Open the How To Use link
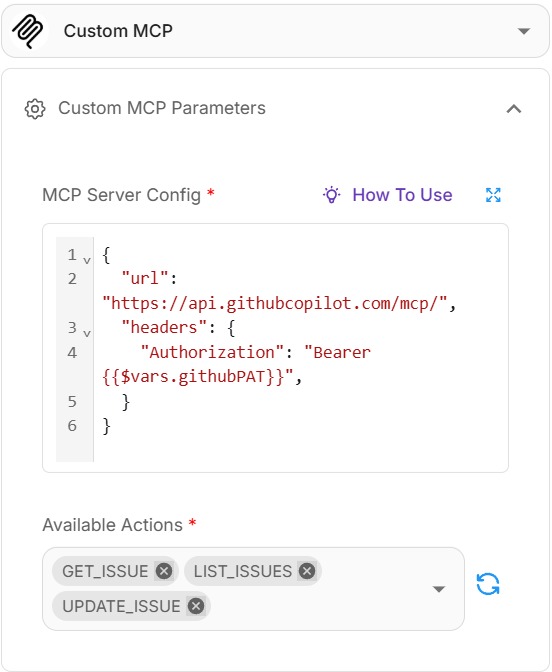 pyautogui.click(x=402, y=195)
